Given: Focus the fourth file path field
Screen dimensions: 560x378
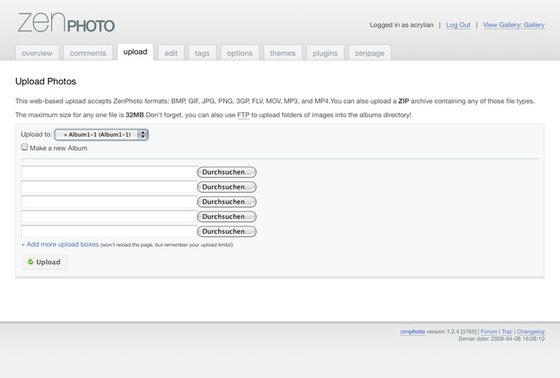Looking at the screenshot, I should point(109,217).
